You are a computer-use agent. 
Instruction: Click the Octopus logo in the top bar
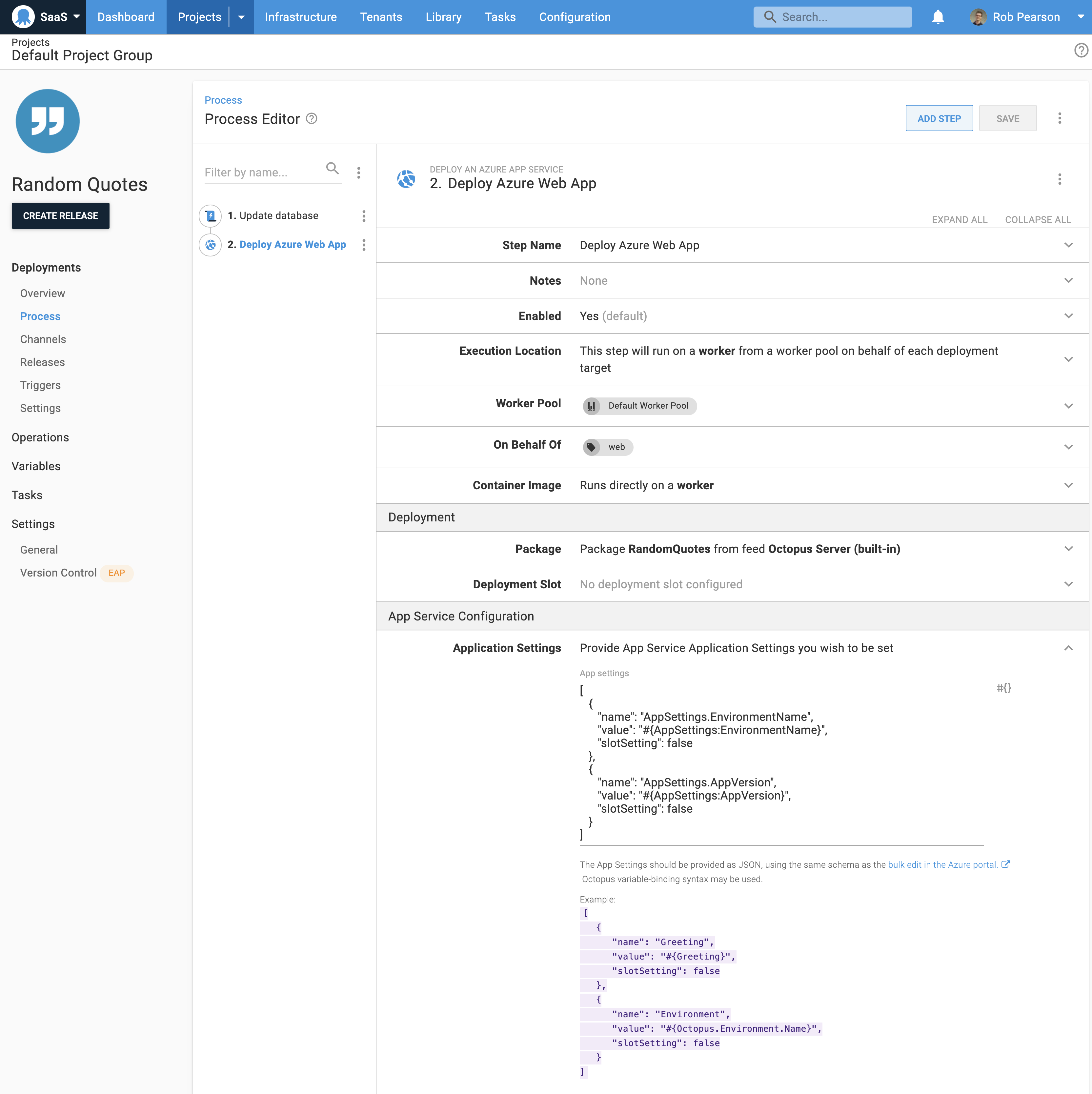23,17
